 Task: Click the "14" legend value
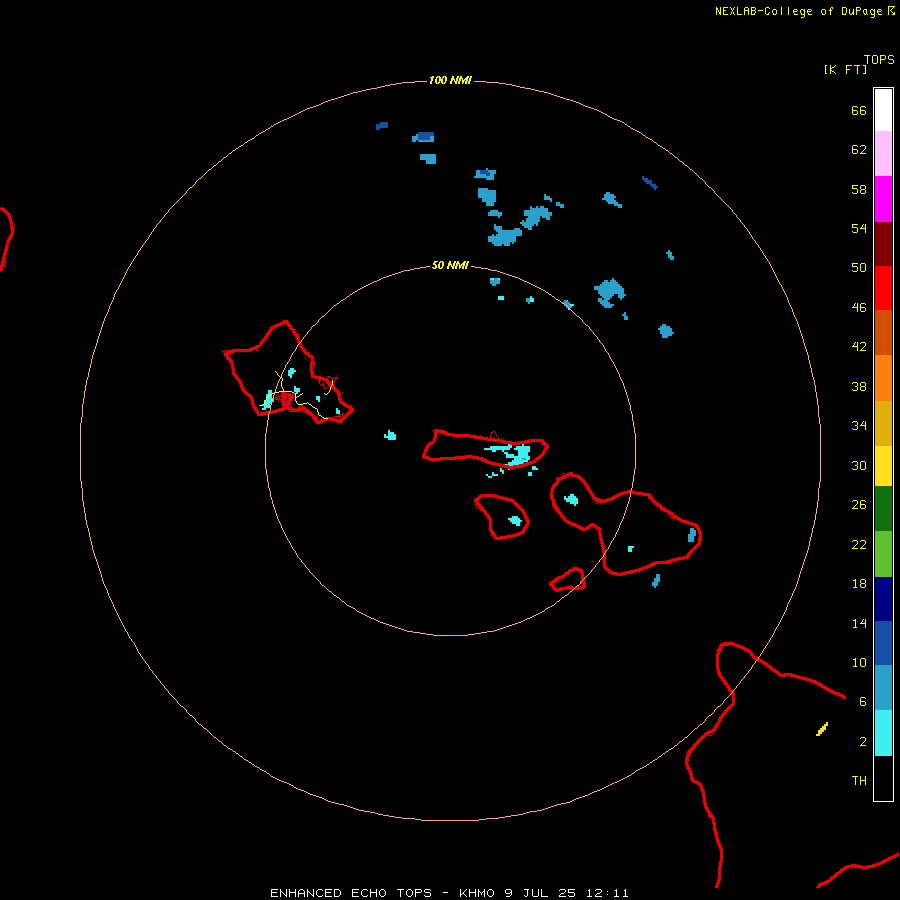(859, 623)
